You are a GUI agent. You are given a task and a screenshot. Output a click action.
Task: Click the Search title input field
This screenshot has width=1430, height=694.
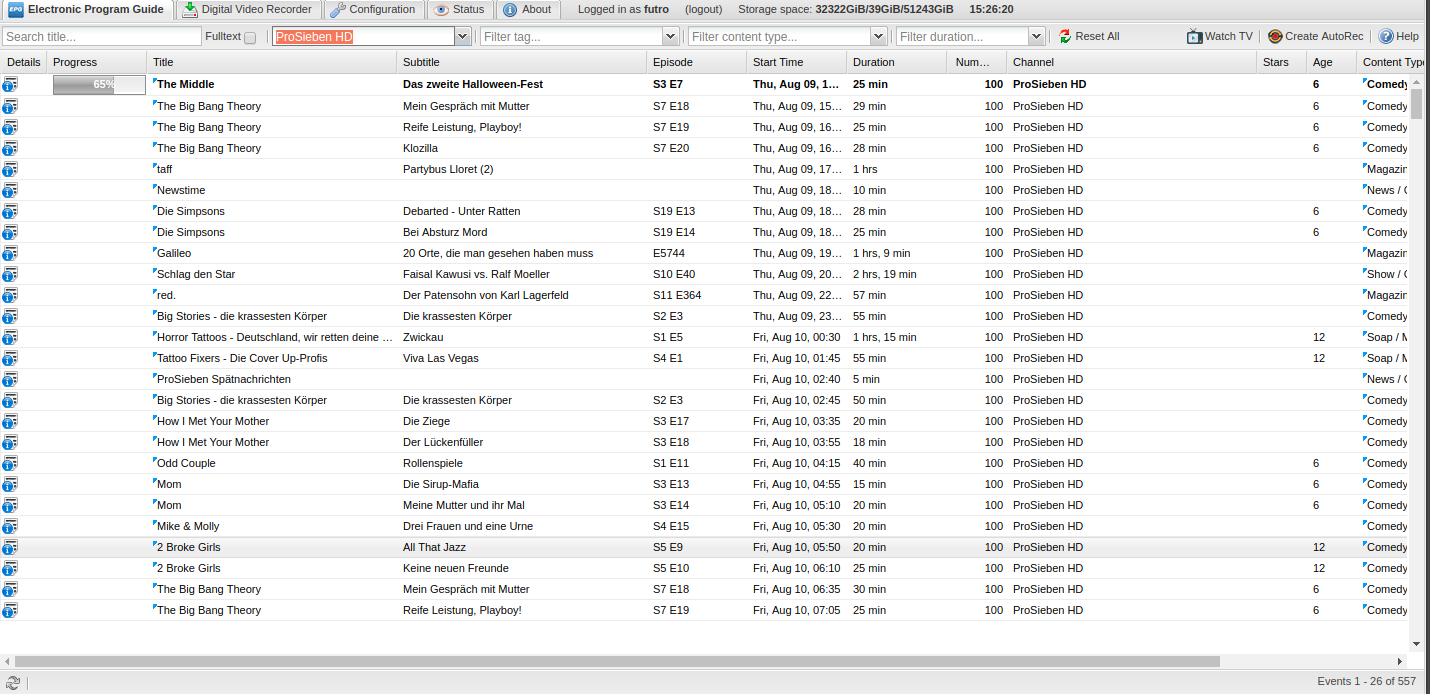(x=102, y=37)
